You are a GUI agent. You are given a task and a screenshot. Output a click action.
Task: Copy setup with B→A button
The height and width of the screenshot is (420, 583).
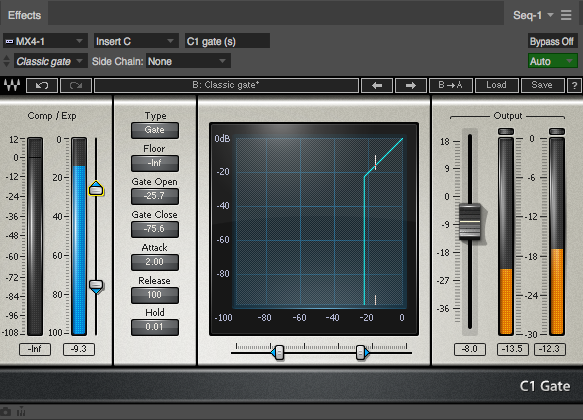pyautogui.click(x=450, y=85)
